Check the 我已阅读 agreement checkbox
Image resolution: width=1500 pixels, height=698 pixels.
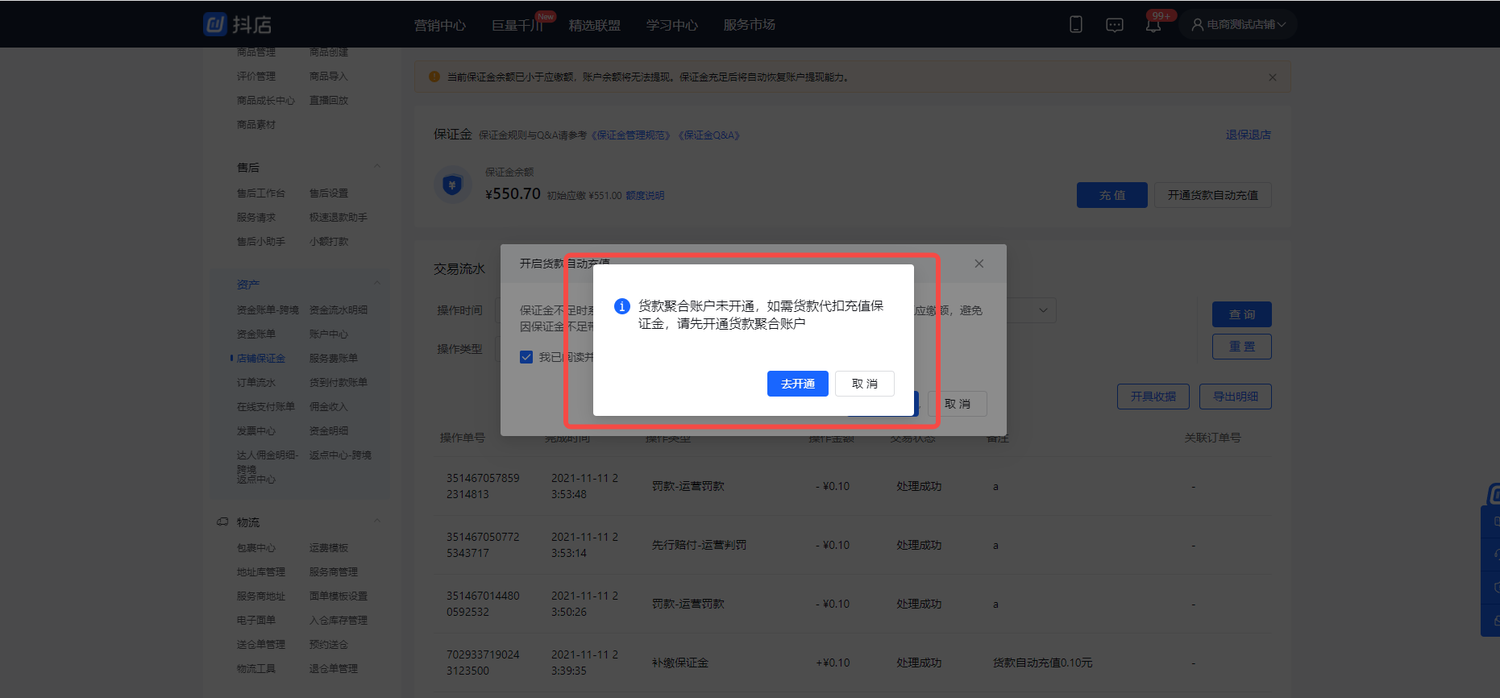point(525,355)
